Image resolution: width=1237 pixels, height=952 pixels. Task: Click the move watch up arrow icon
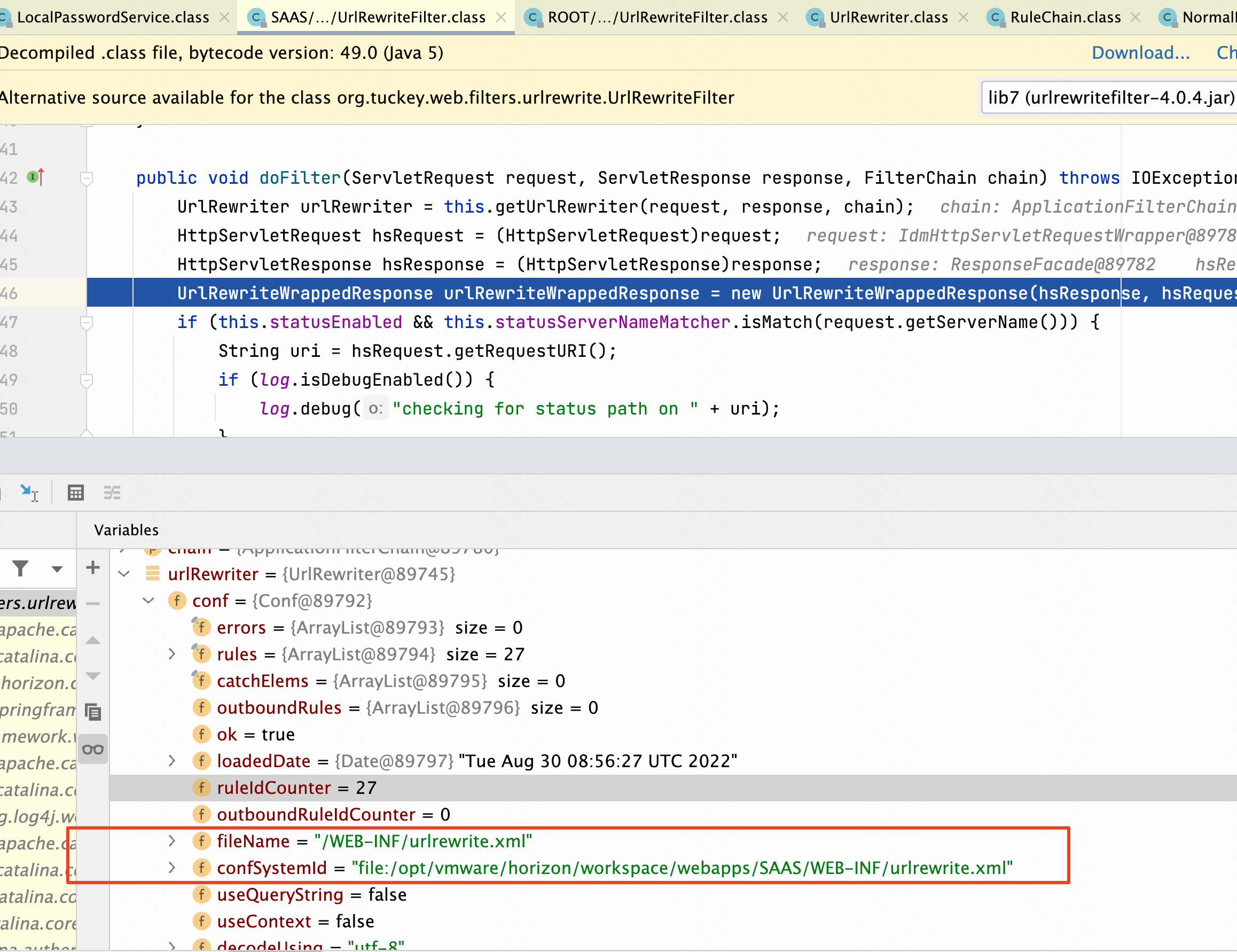[93, 641]
